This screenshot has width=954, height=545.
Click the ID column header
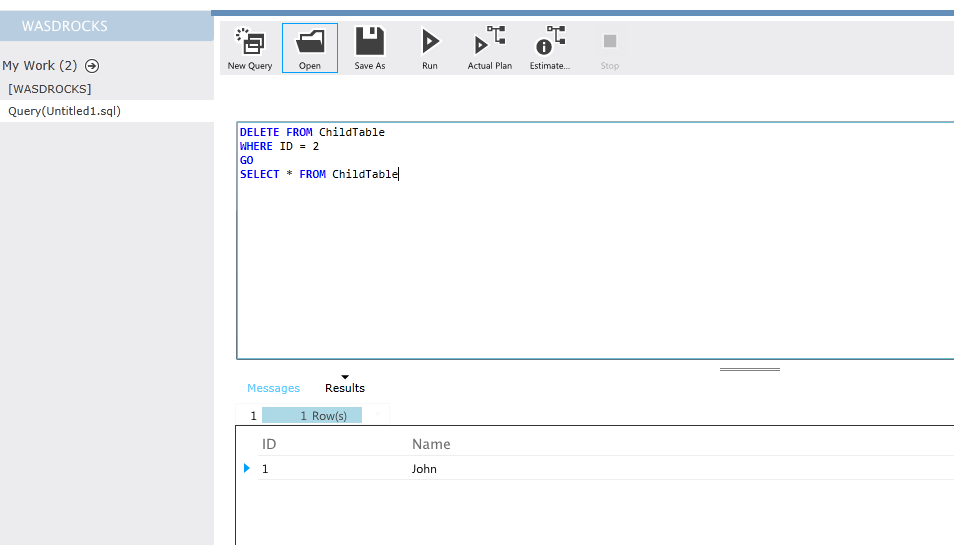[269, 444]
